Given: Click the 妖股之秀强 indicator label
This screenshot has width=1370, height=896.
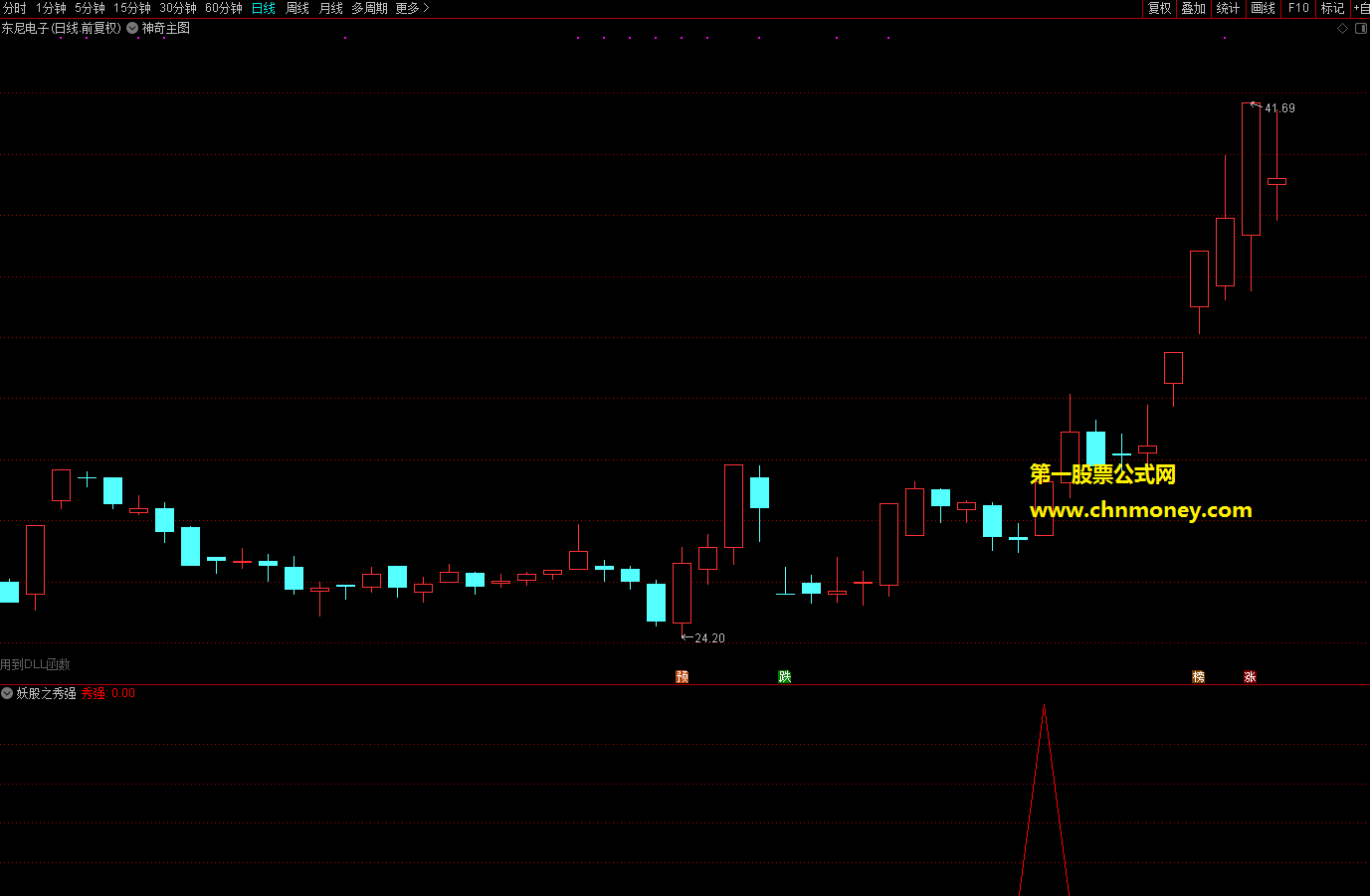Looking at the screenshot, I should (x=46, y=693).
